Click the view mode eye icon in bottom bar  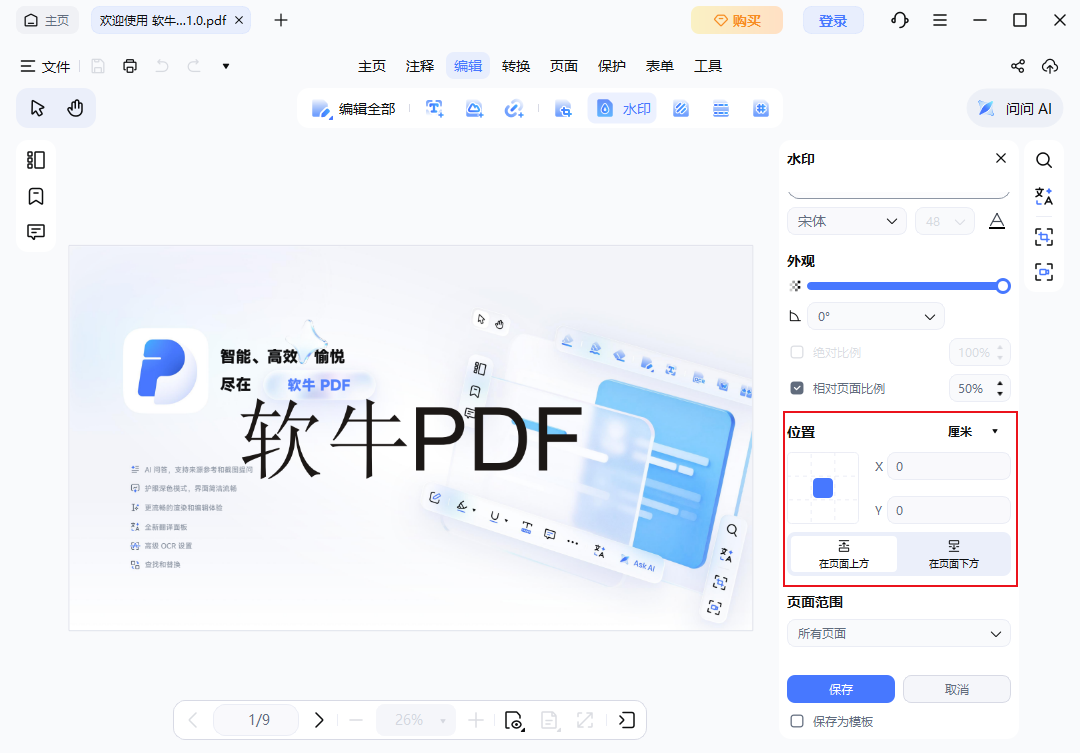(x=514, y=721)
